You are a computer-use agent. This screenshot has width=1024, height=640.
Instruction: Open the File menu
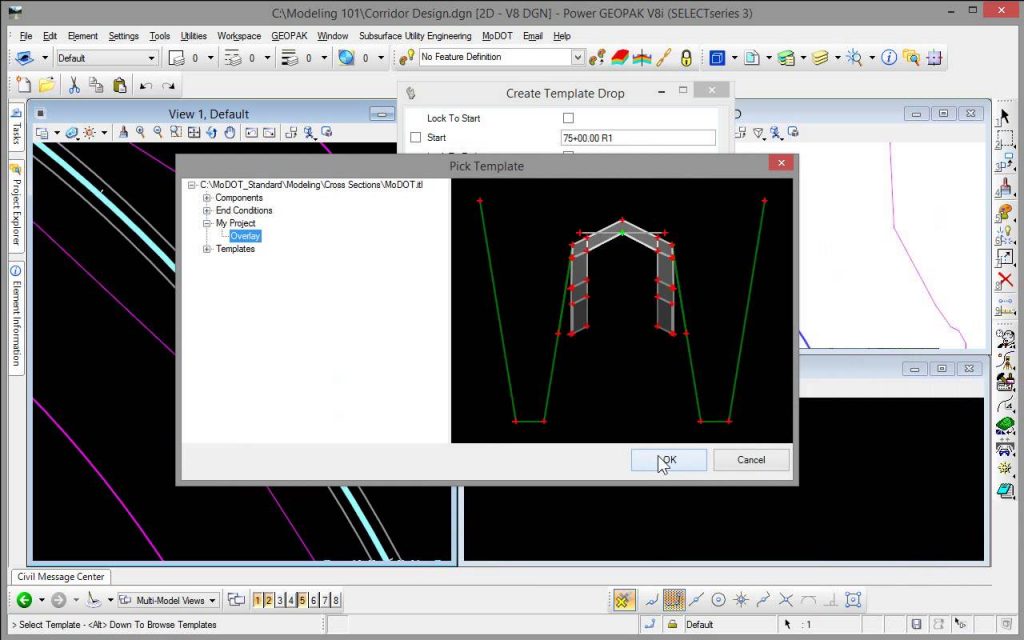coord(25,36)
